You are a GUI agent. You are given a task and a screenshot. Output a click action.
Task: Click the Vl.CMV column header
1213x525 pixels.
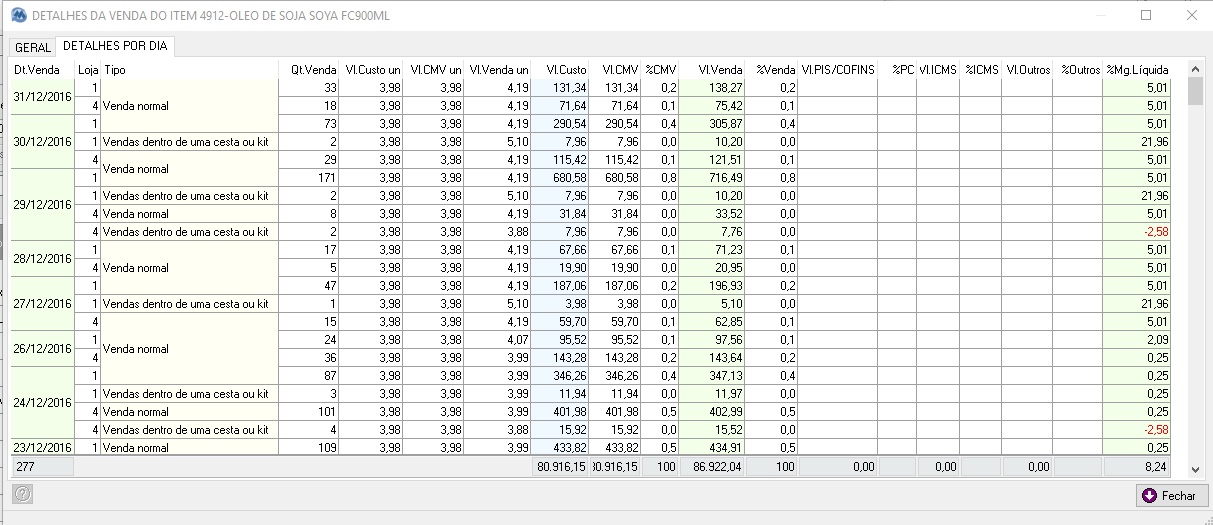pos(615,69)
